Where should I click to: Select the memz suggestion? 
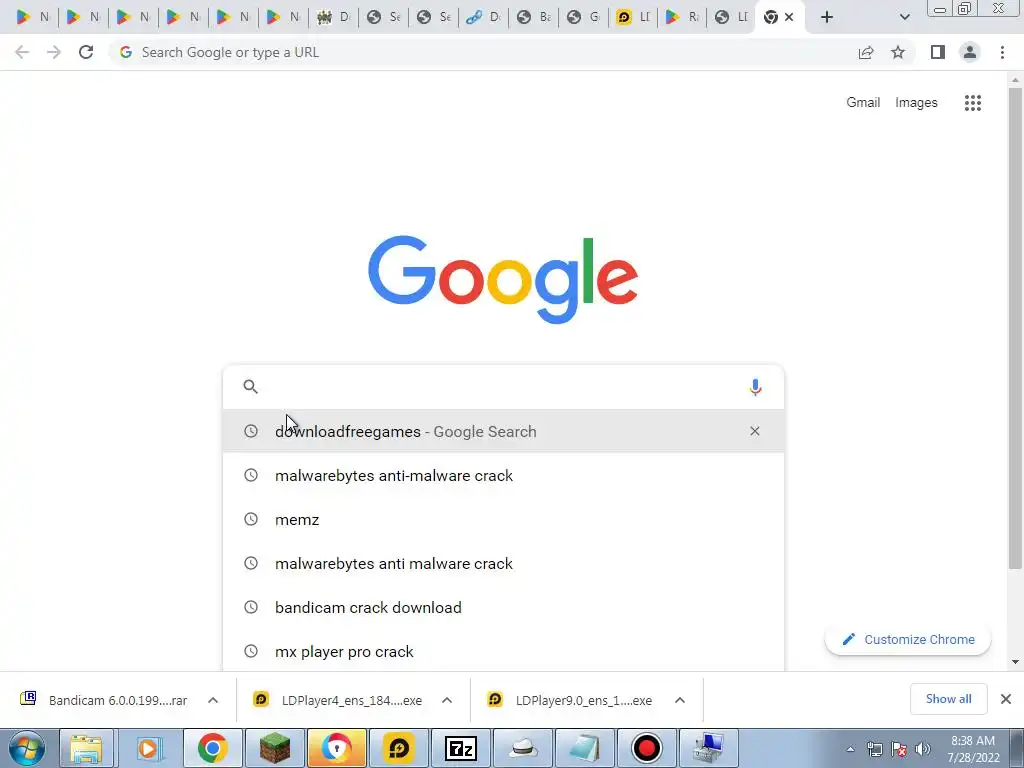point(503,519)
